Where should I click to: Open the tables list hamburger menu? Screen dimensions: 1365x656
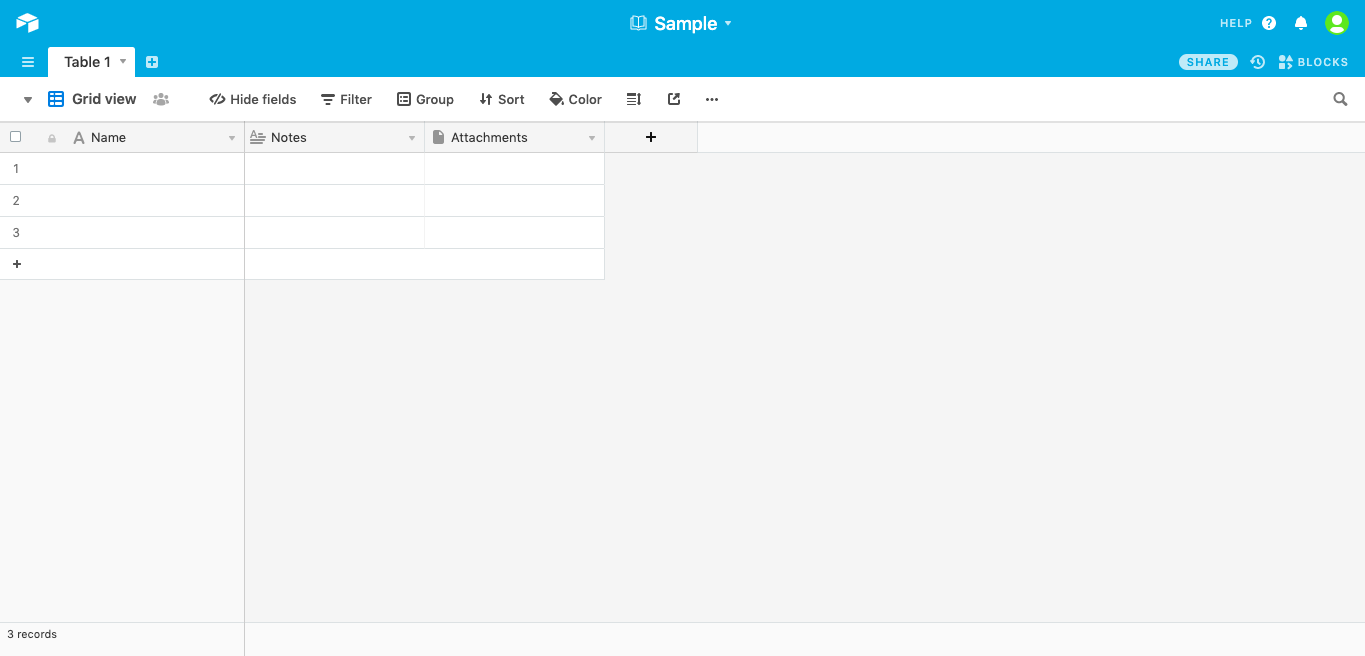coord(28,62)
